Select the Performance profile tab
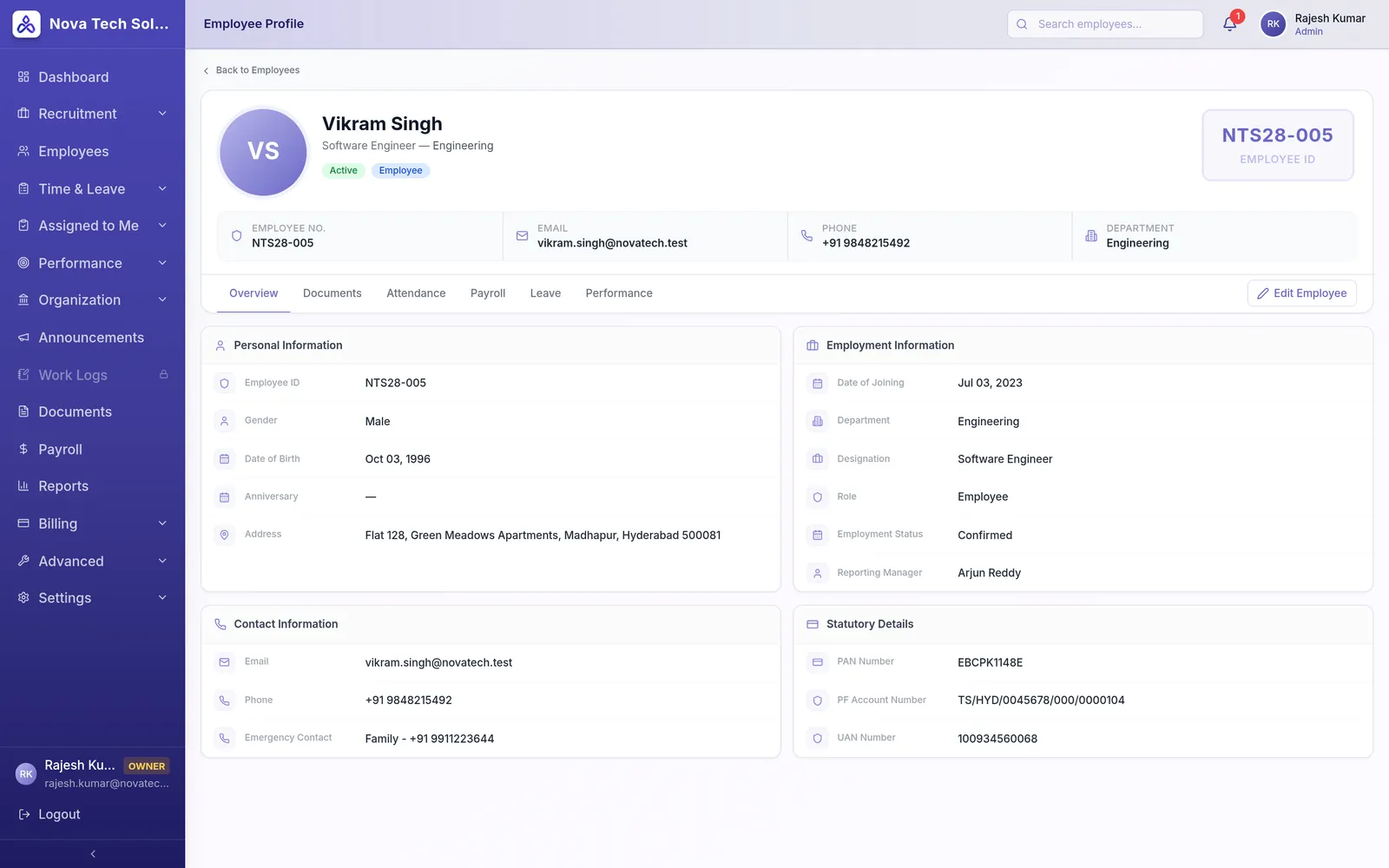This screenshot has width=1389, height=868. tap(619, 293)
